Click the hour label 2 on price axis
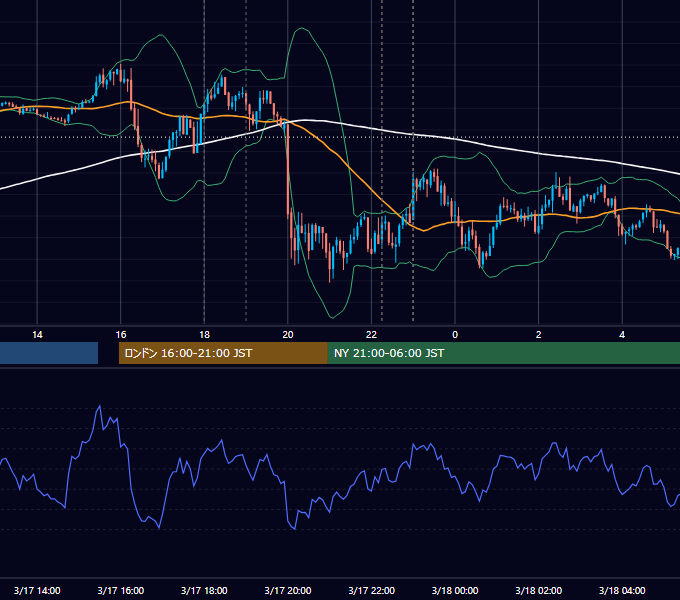 (539, 335)
